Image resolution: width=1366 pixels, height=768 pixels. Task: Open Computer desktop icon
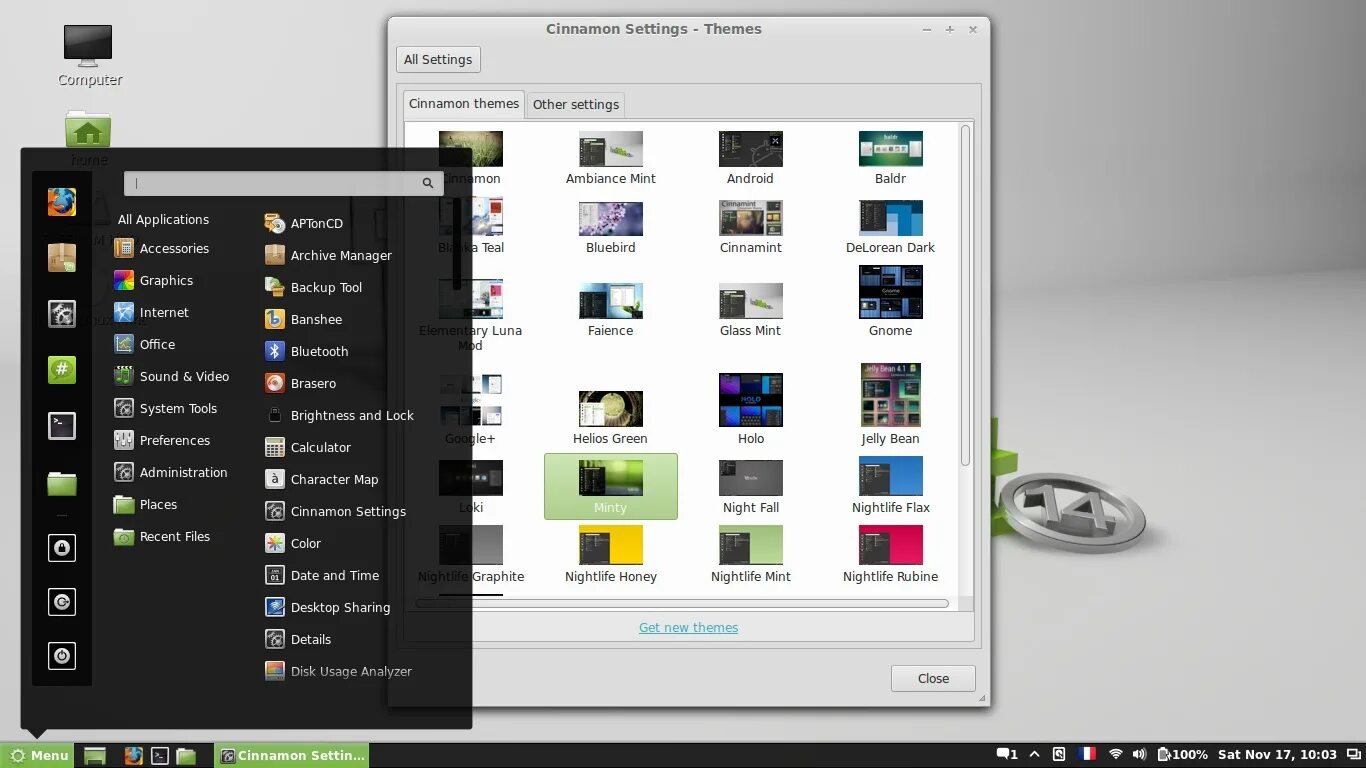(89, 56)
